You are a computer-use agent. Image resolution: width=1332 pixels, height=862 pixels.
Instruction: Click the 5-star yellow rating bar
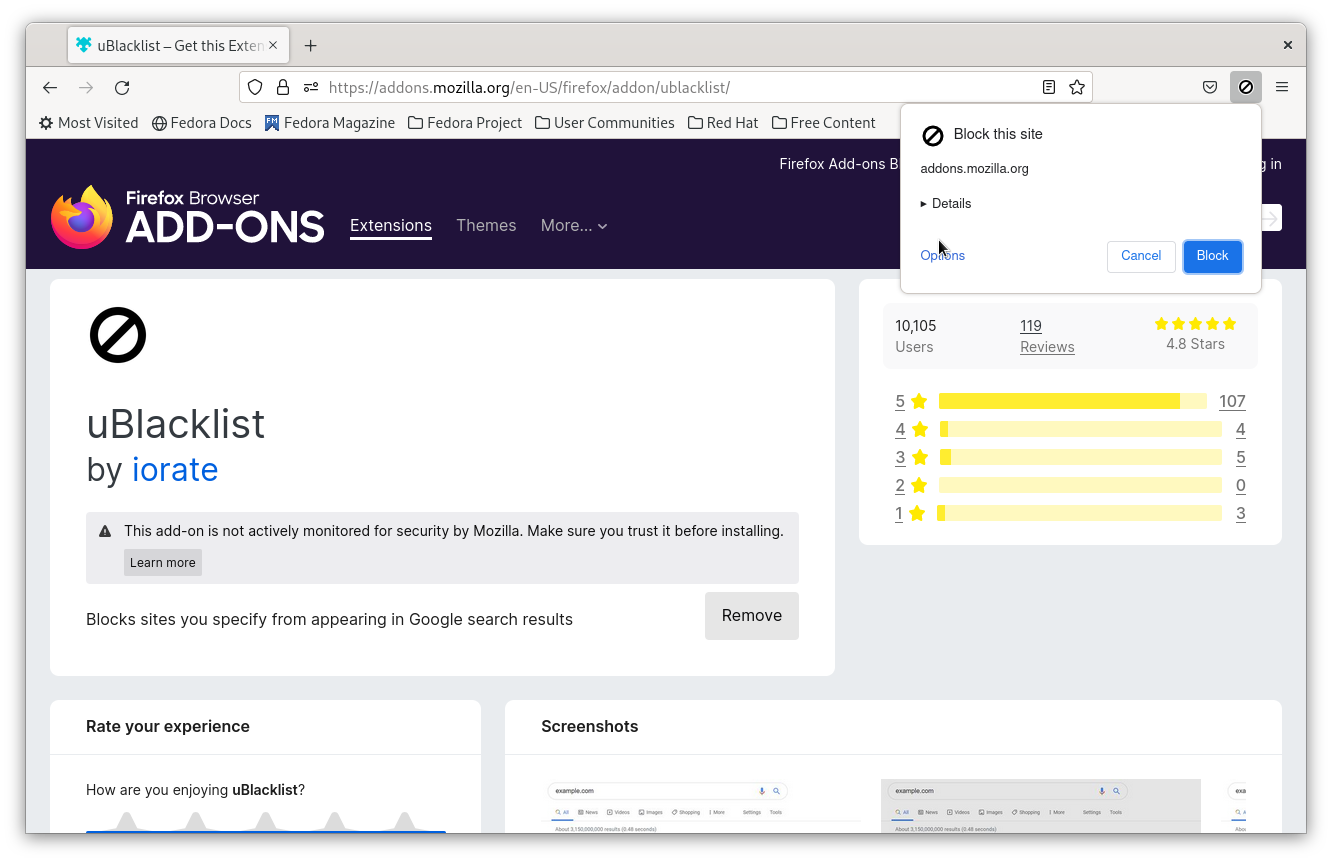tap(1073, 401)
